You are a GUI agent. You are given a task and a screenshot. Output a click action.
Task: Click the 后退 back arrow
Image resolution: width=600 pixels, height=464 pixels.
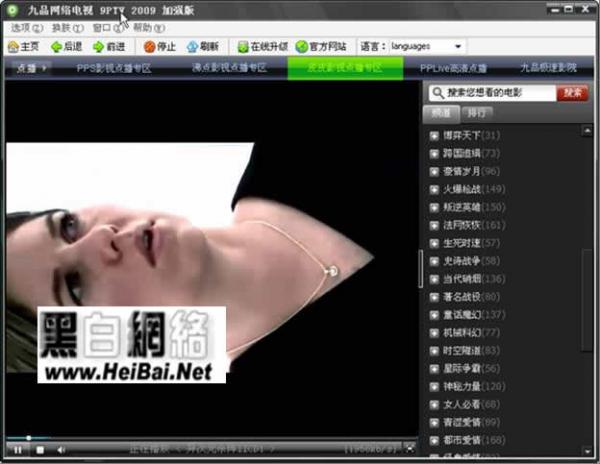pos(67,47)
